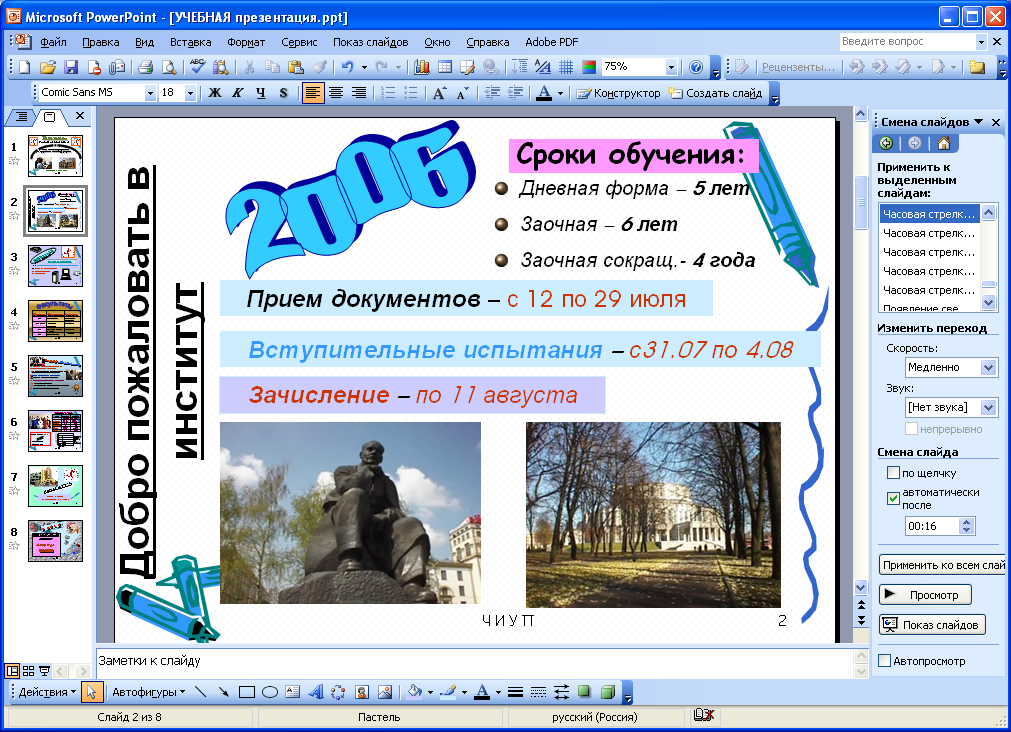Click the Просмотр button
The width and height of the screenshot is (1011, 732).
[x=925, y=595]
